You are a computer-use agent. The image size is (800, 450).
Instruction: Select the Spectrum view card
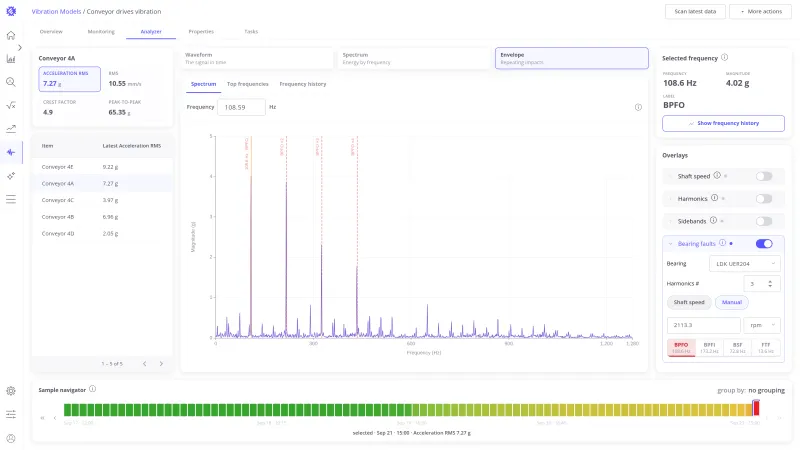[414, 58]
